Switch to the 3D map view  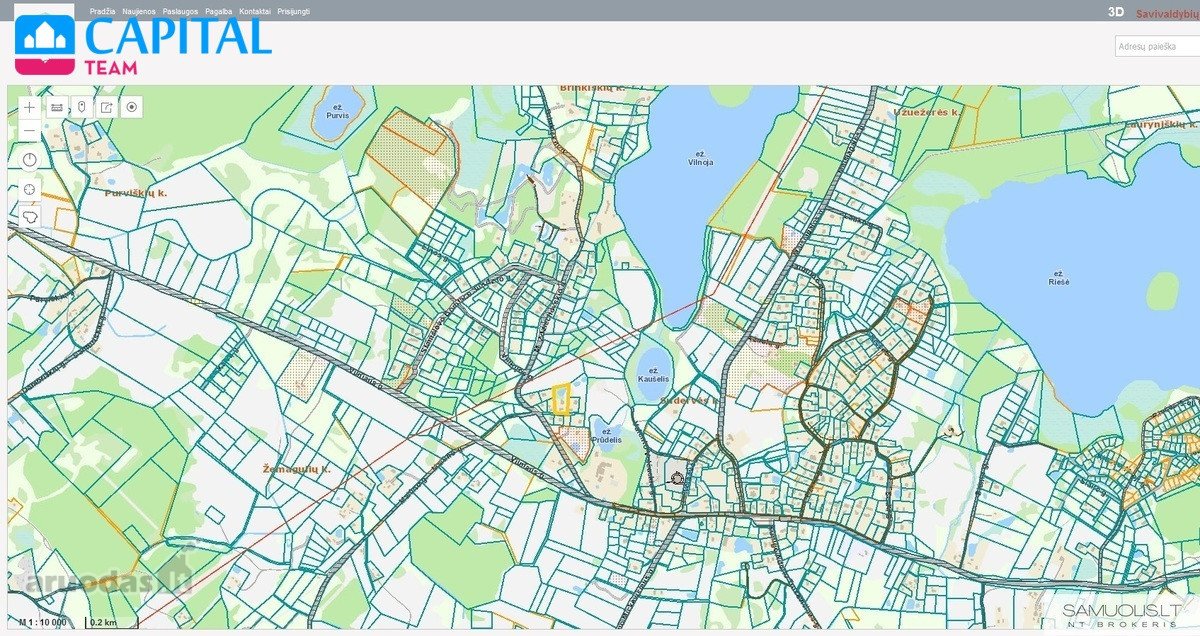(x=1116, y=13)
